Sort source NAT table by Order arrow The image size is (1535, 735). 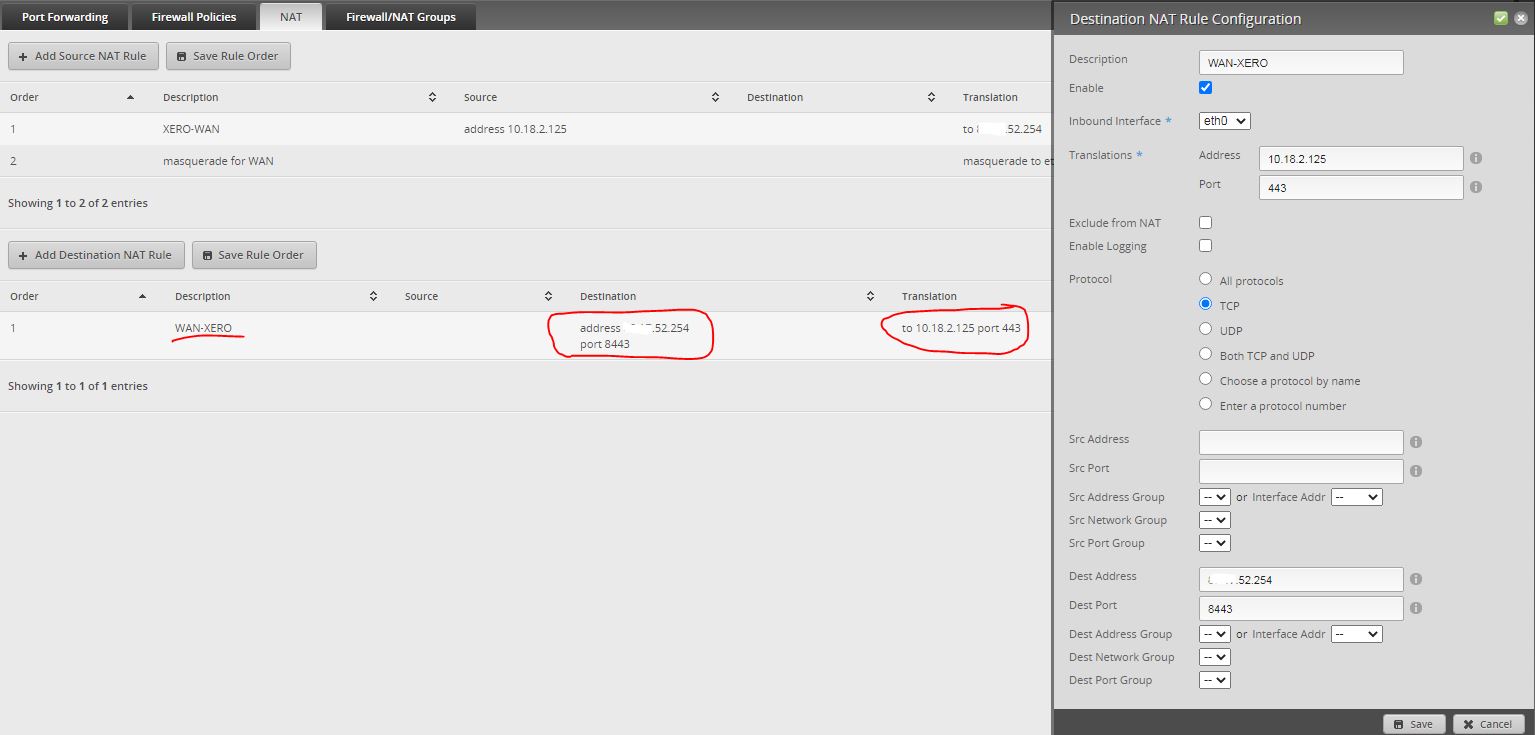130,97
